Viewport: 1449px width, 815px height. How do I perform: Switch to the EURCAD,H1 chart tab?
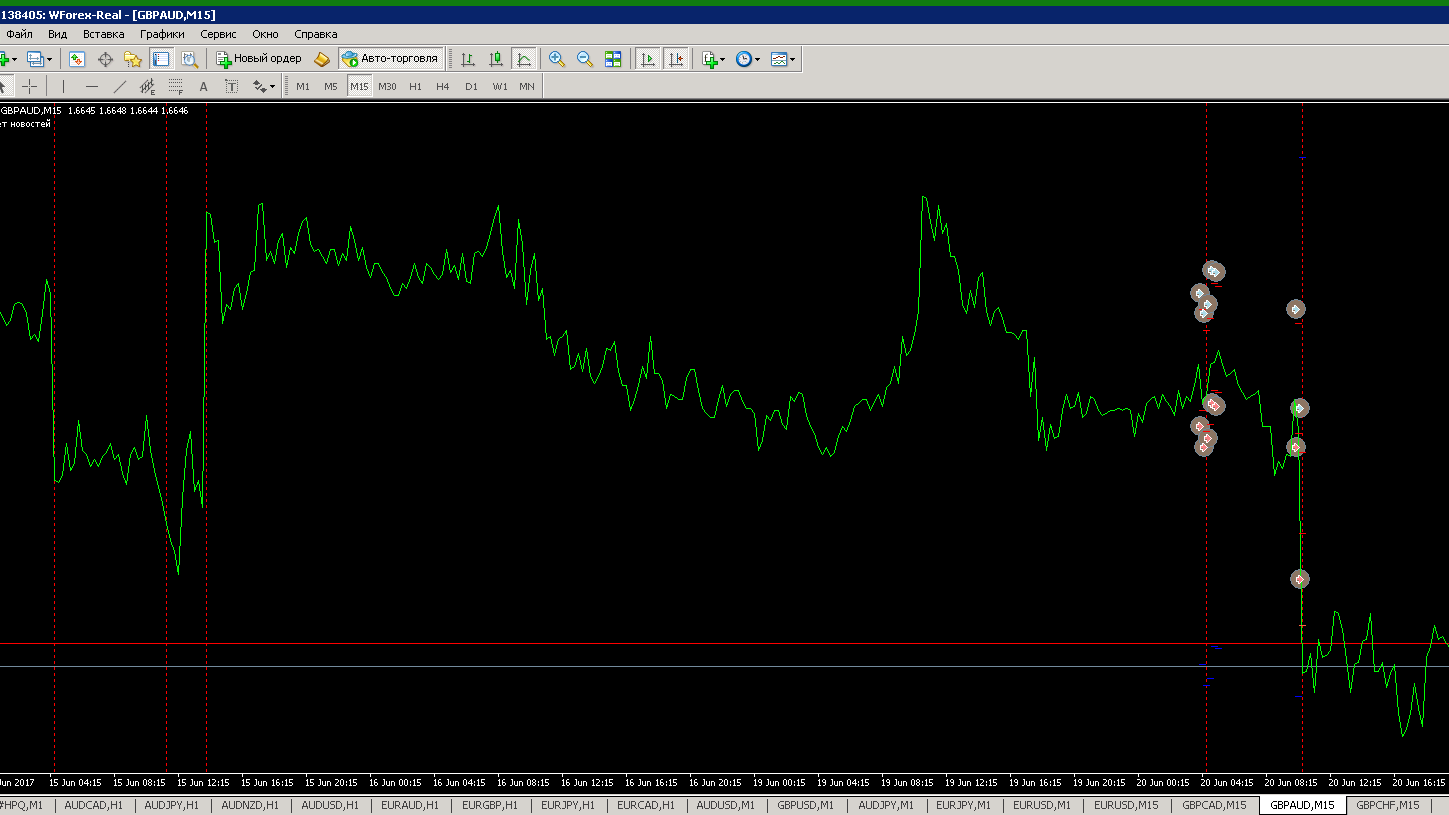click(x=646, y=805)
